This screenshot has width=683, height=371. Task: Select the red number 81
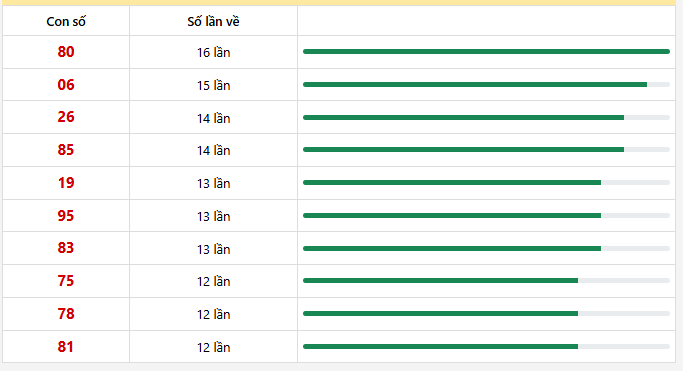pyautogui.click(x=66, y=347)
